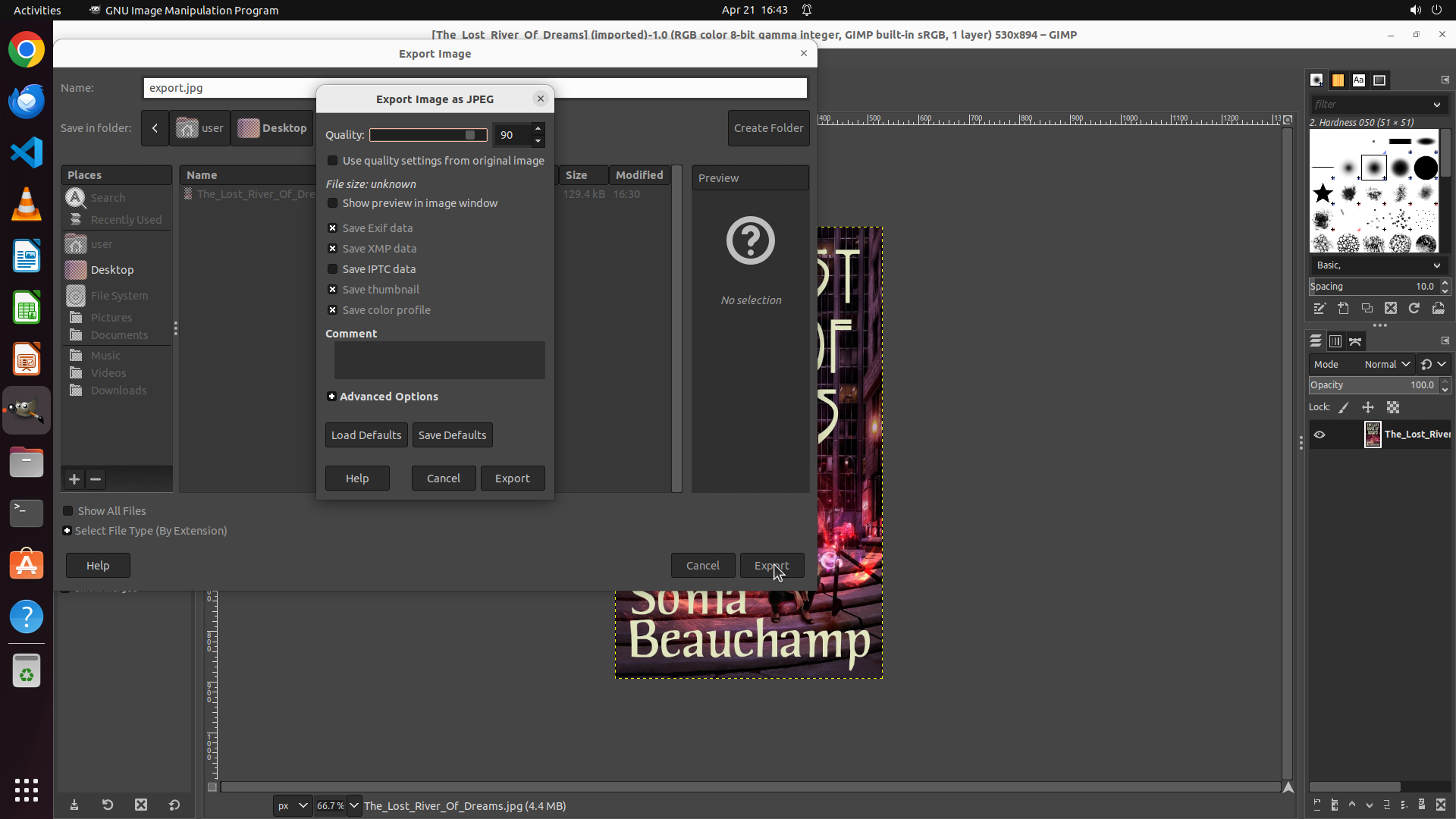Click the Load Defaults button
The image size is (1456, 819).
point(366,435)
